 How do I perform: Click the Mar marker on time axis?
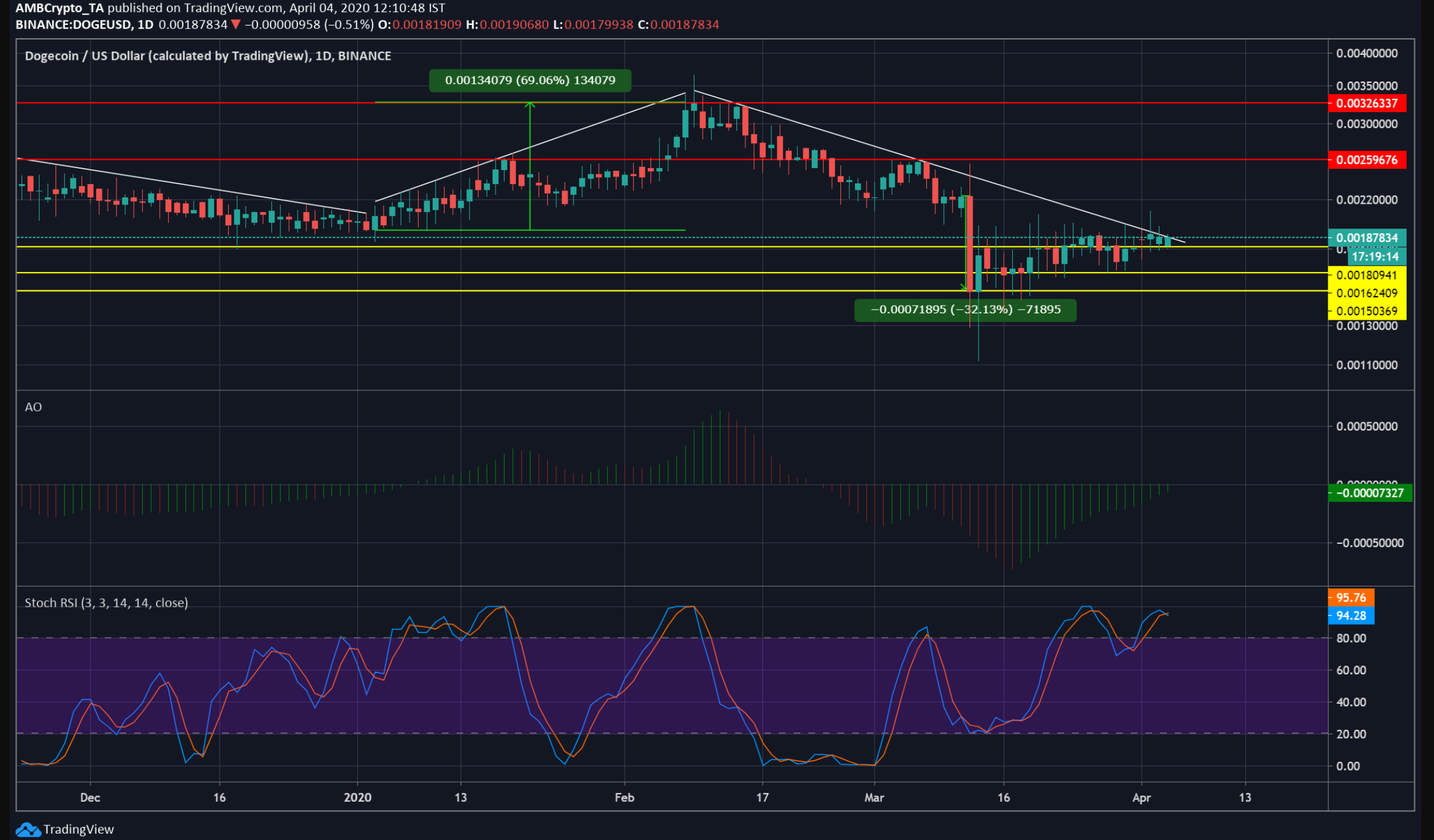tap(875, 797)
